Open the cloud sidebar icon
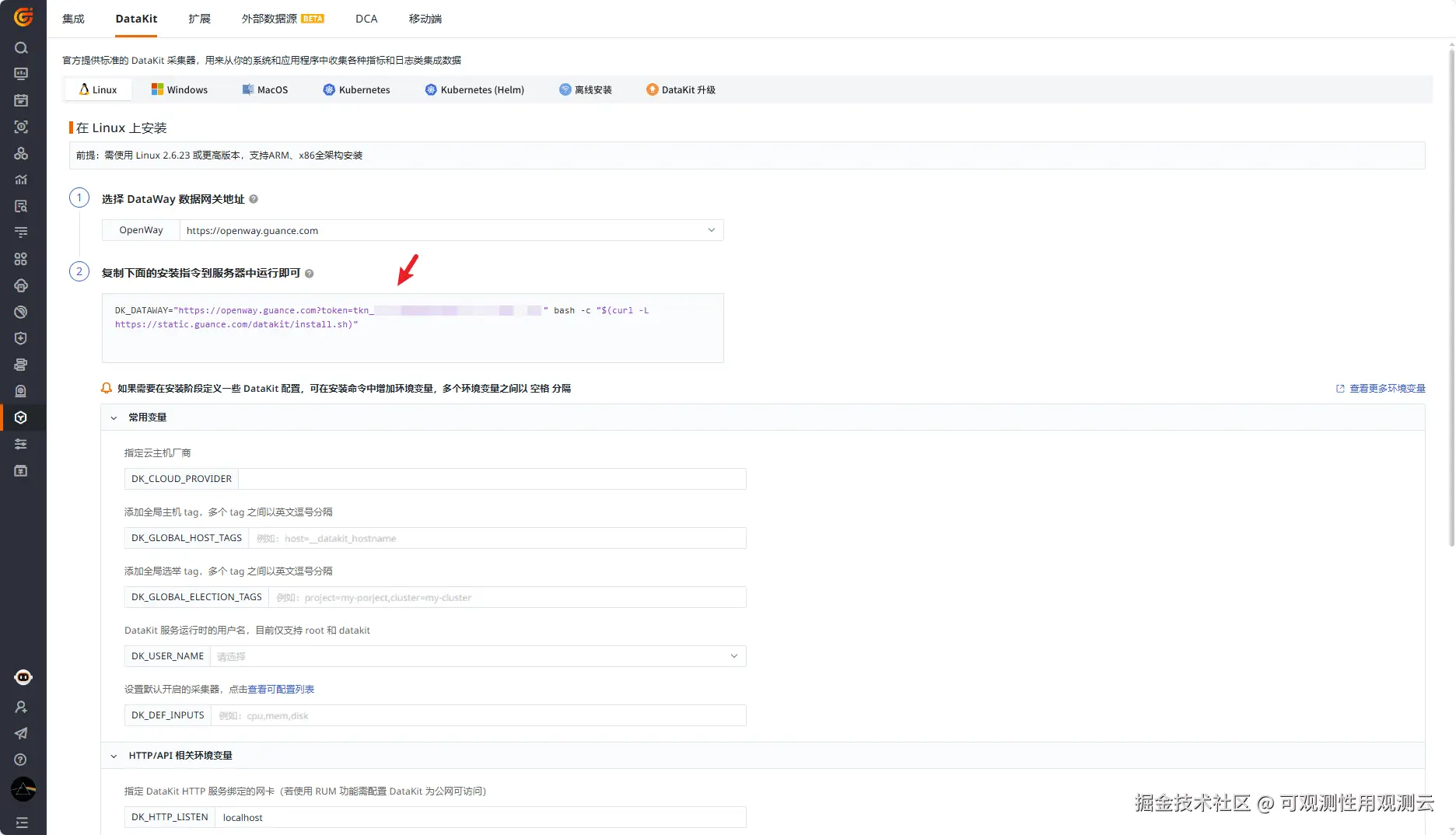The image size is (1456, 835). point(21,285)
